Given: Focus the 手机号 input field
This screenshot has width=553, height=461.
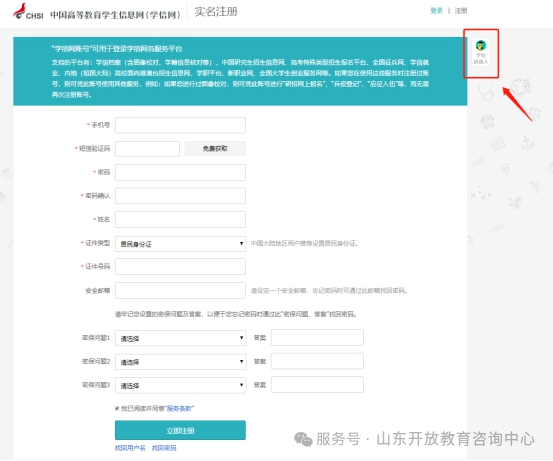Looking at the screenshot, I should tap(180, 125).
